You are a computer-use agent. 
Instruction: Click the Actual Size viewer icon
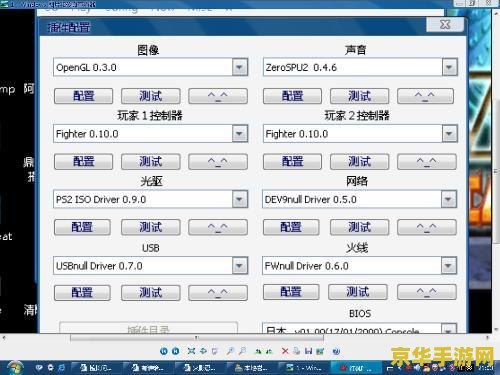(x=203, y=351)
